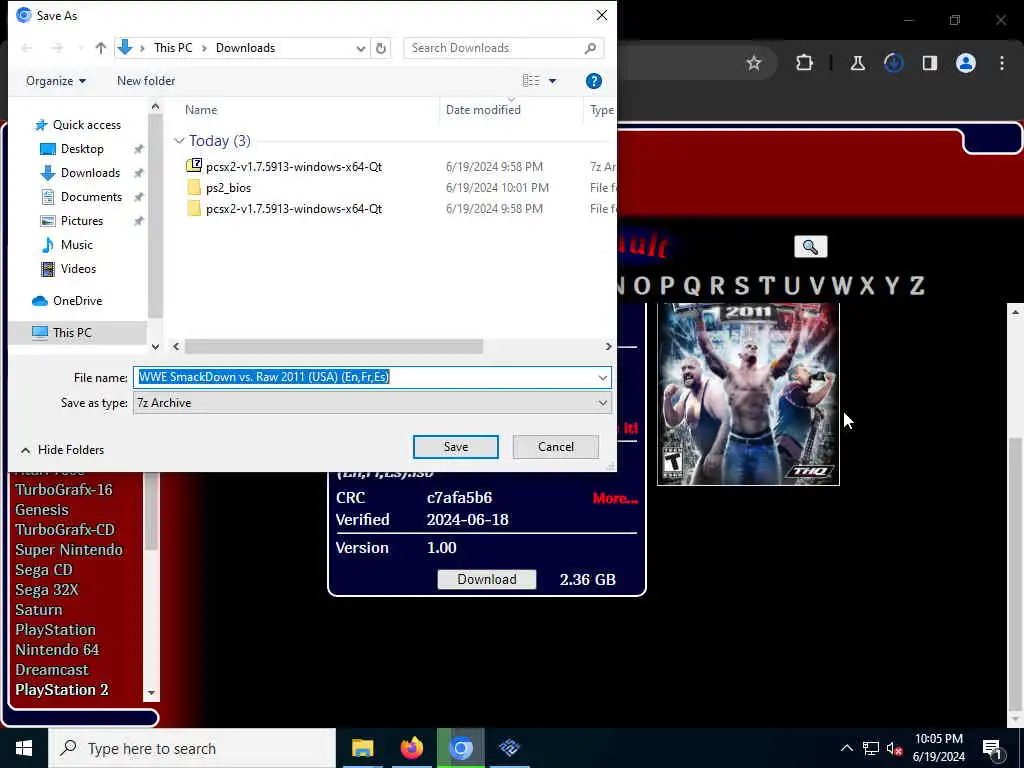Collapse the Today (3) group
The width and height of the screenshot is (1024, 768).
click(179, 140)
